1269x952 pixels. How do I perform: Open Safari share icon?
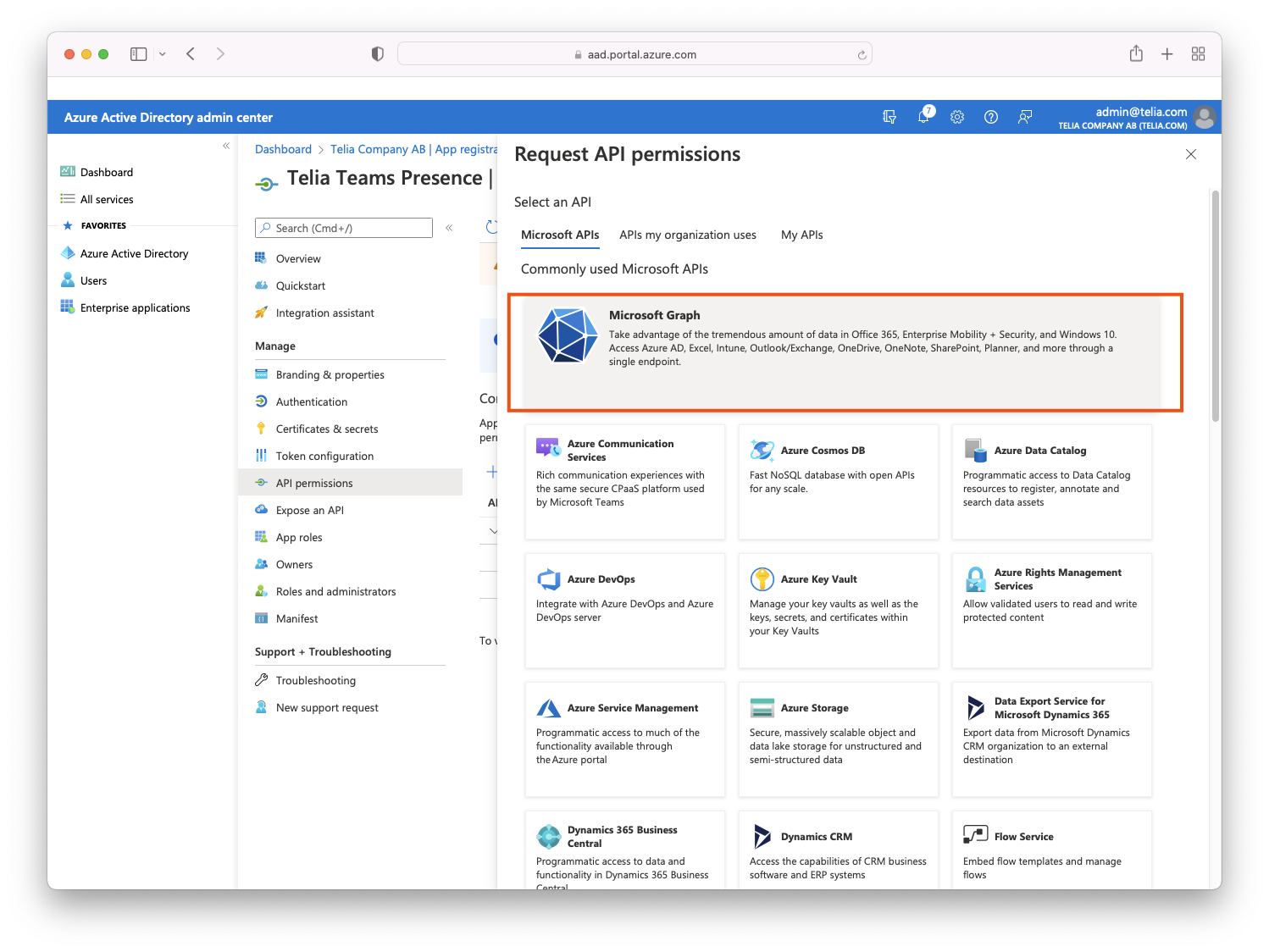(x=1136, y=53)
